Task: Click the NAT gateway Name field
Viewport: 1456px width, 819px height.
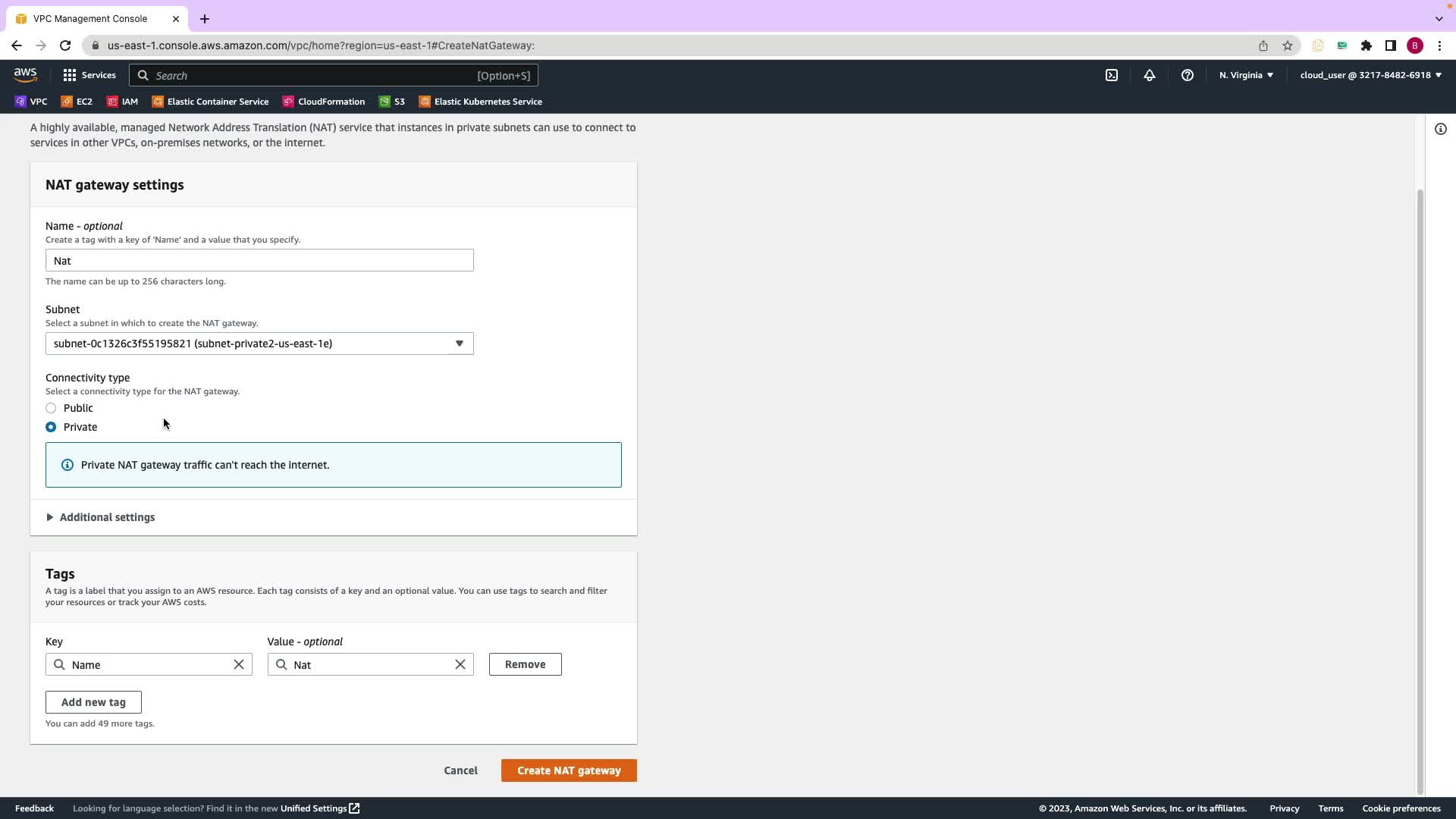Action: tap(259, 261)
